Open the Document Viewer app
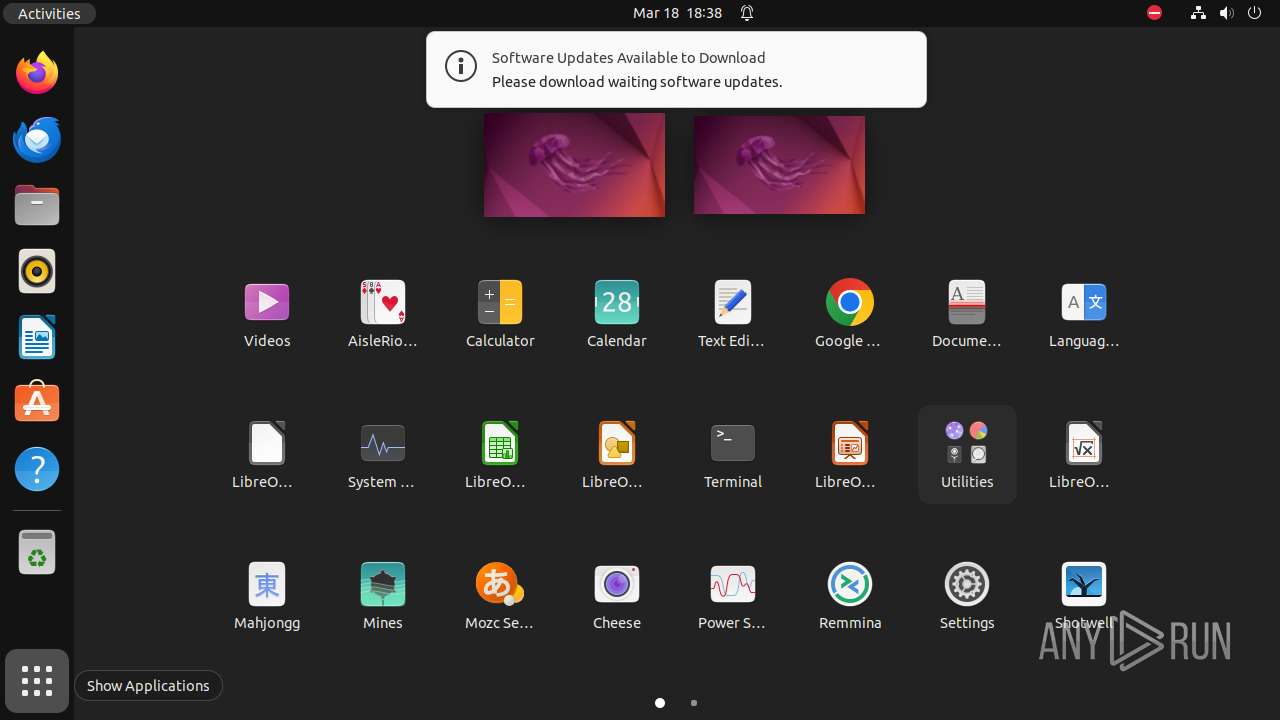 tap(967, 313)
